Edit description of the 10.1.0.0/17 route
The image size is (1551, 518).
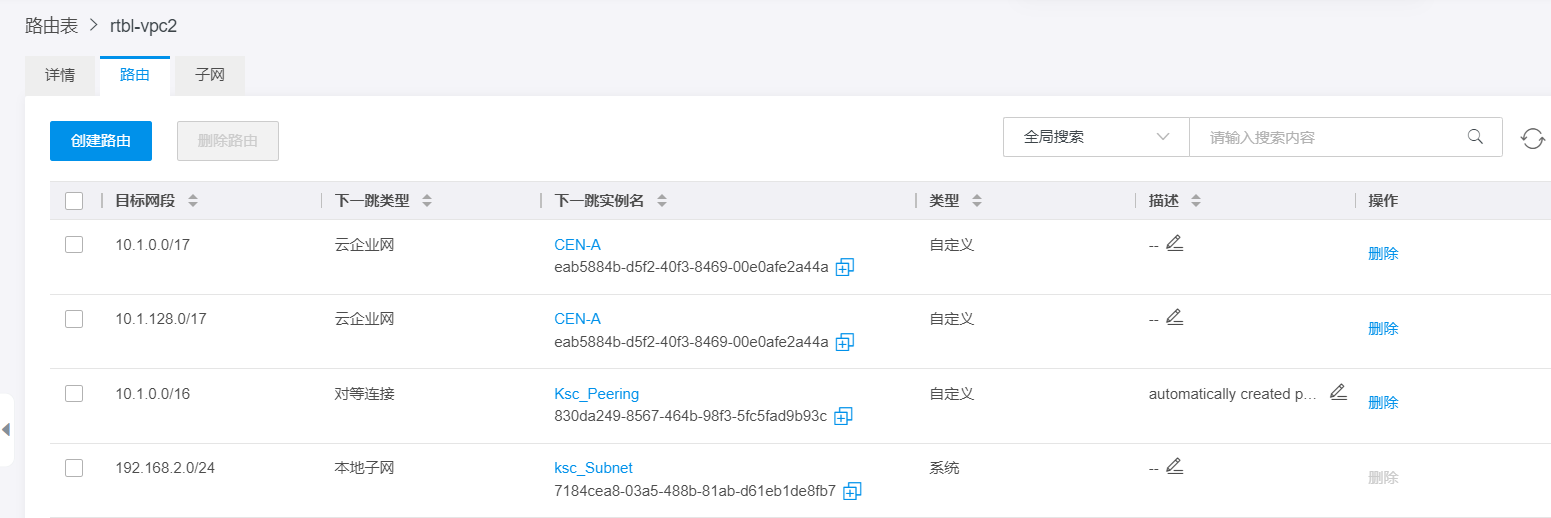tap(1175, 243)
